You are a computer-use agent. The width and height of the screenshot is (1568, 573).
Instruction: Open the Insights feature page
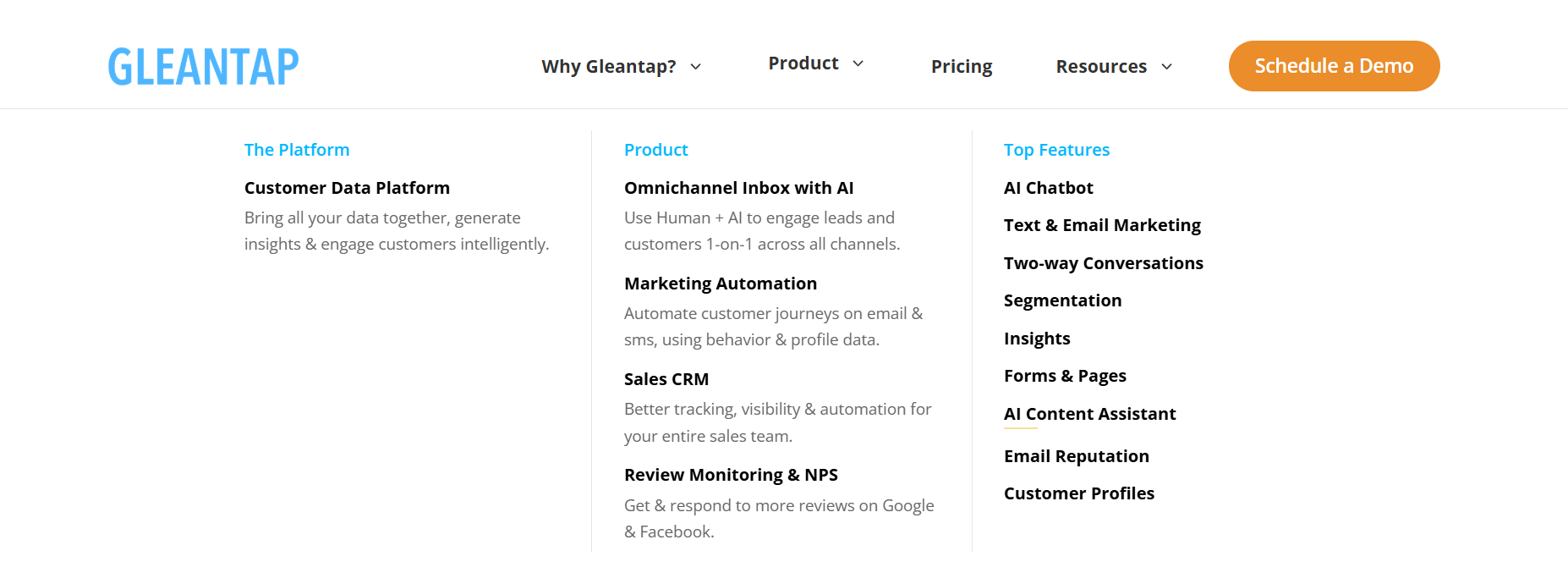pos(1037,339)
